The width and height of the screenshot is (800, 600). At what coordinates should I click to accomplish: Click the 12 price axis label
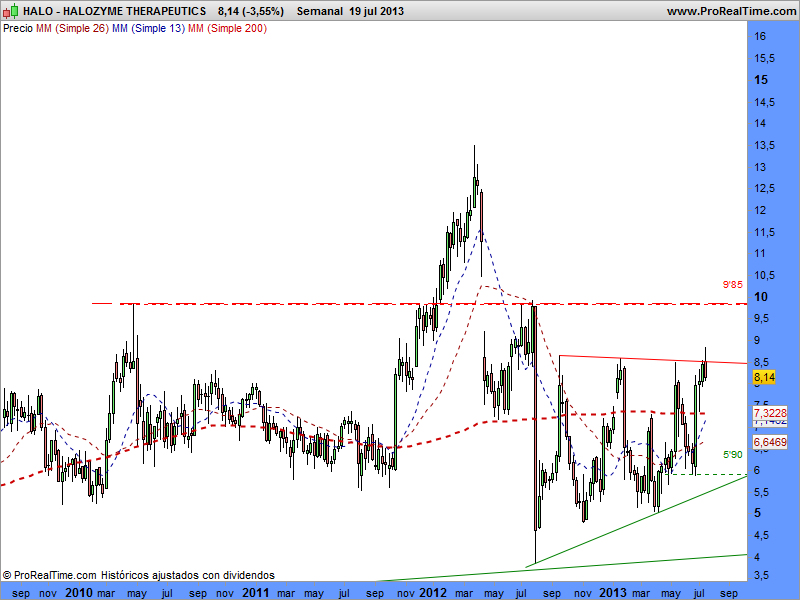[760, 210]
